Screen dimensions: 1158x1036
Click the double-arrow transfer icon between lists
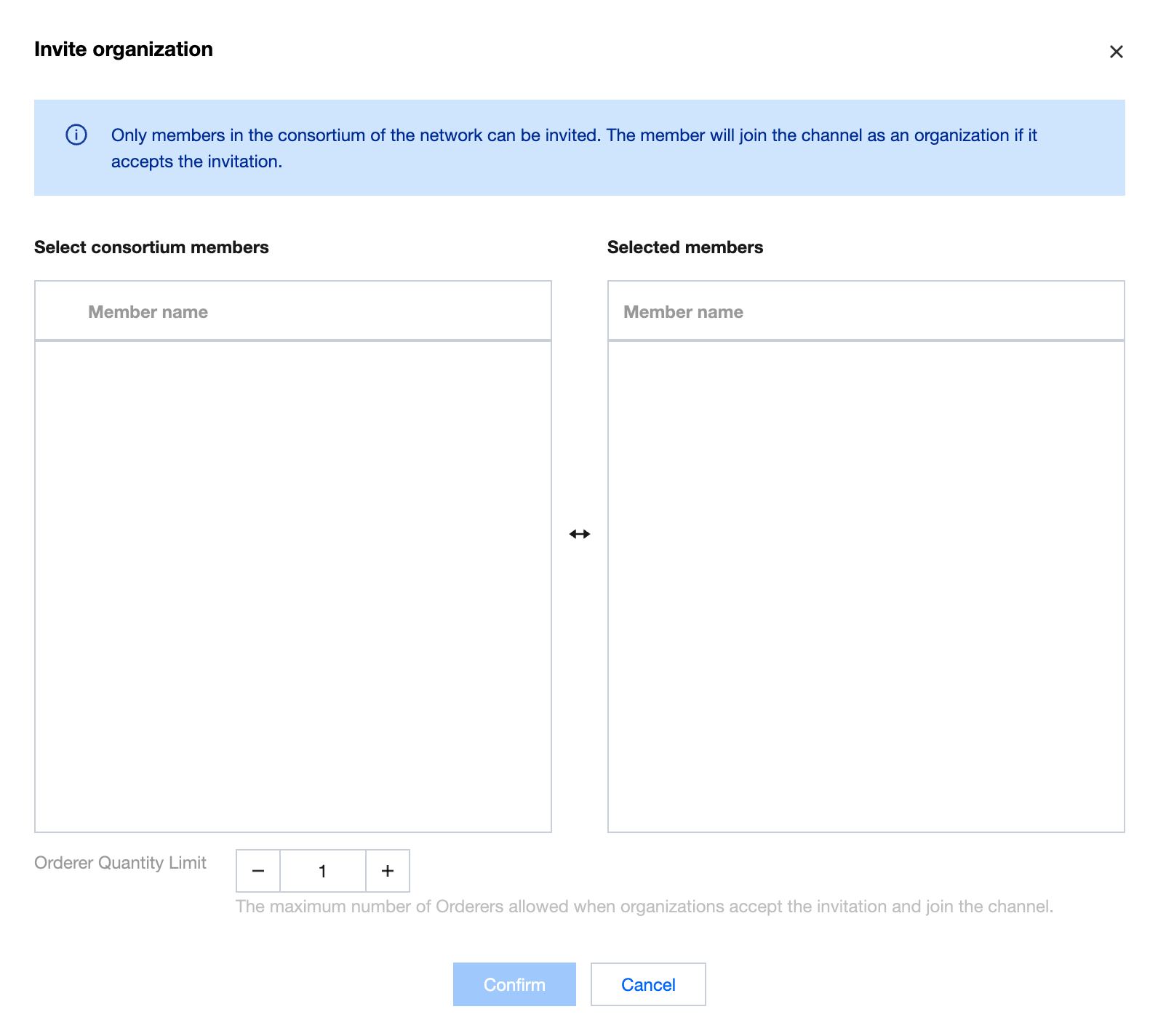[x=580, y=534]
